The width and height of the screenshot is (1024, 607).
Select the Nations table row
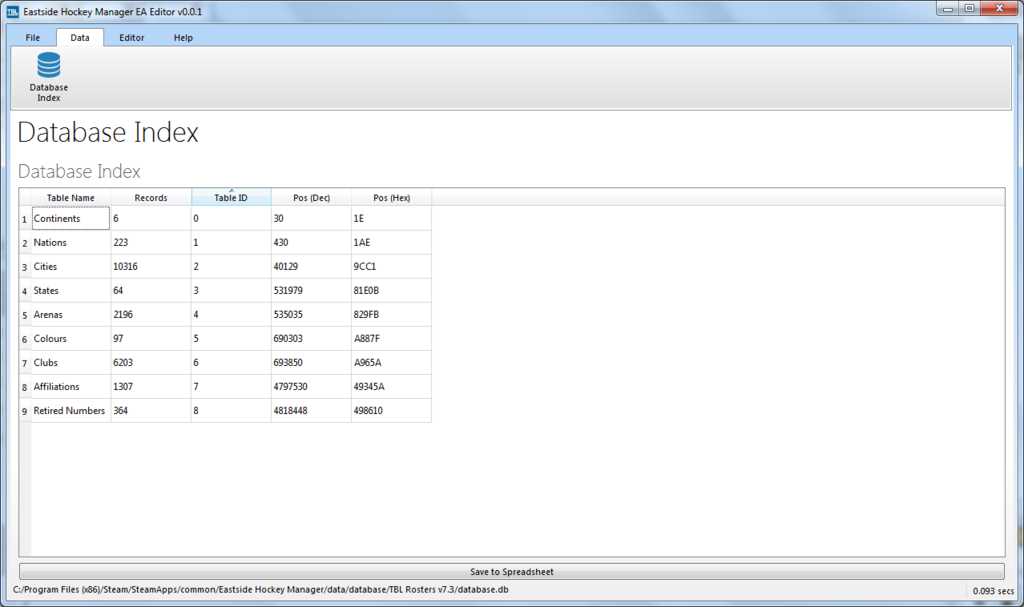[x=70, y=242]
